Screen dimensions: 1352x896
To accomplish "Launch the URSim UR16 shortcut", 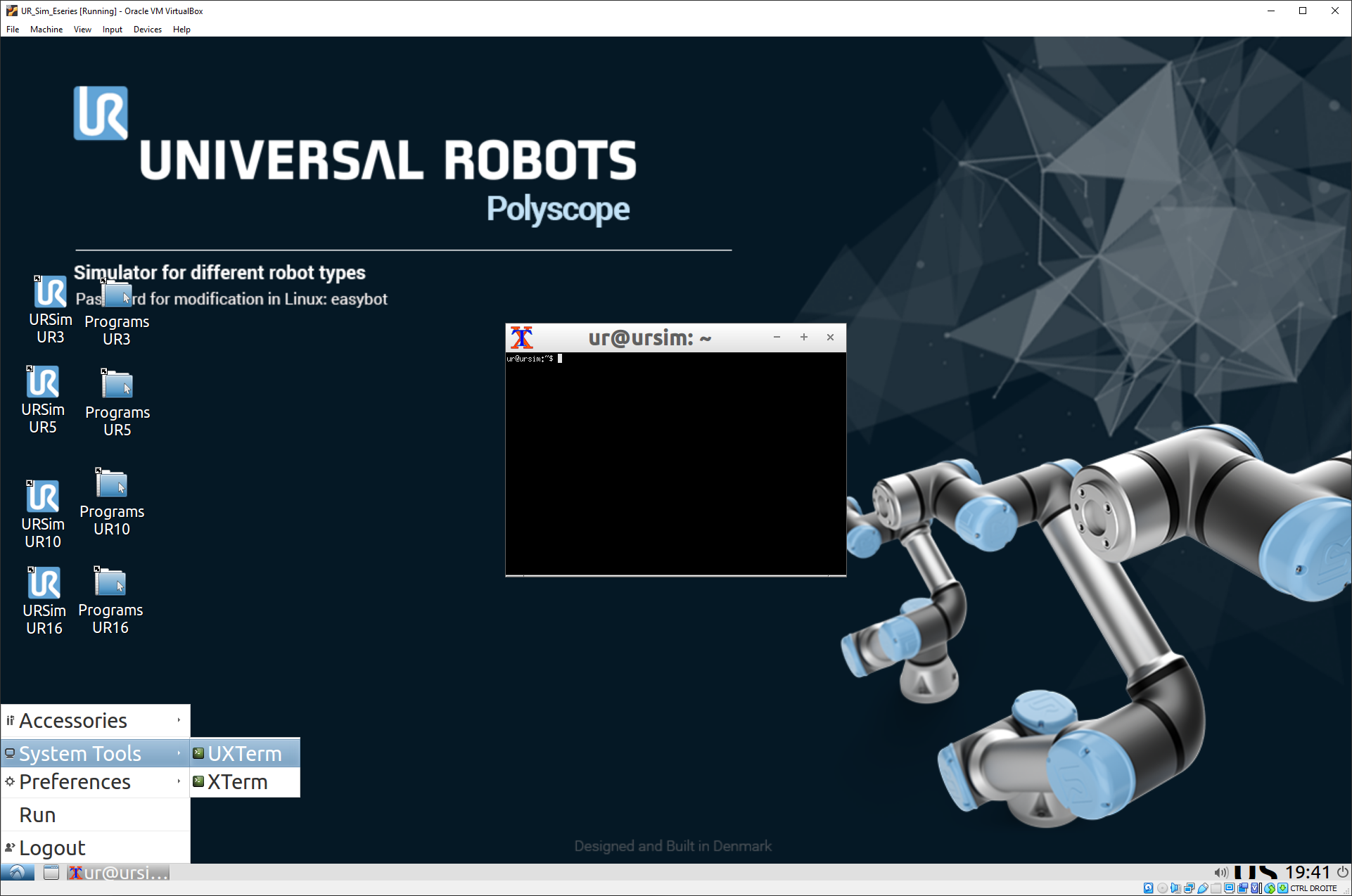I will pyautogui.click(x=44, y=584).
